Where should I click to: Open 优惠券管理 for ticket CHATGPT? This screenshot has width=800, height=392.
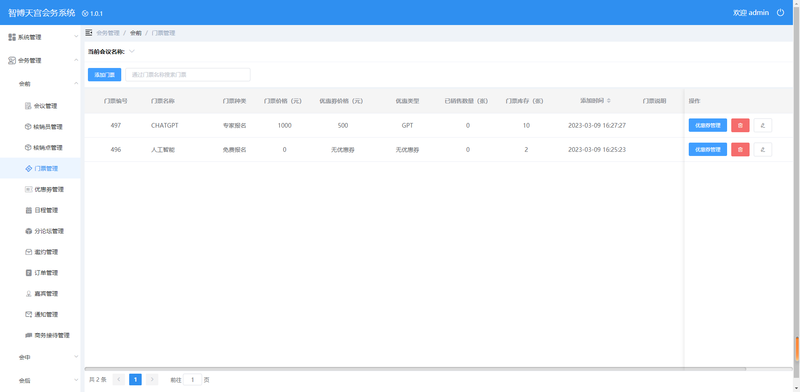click(708, 126)
